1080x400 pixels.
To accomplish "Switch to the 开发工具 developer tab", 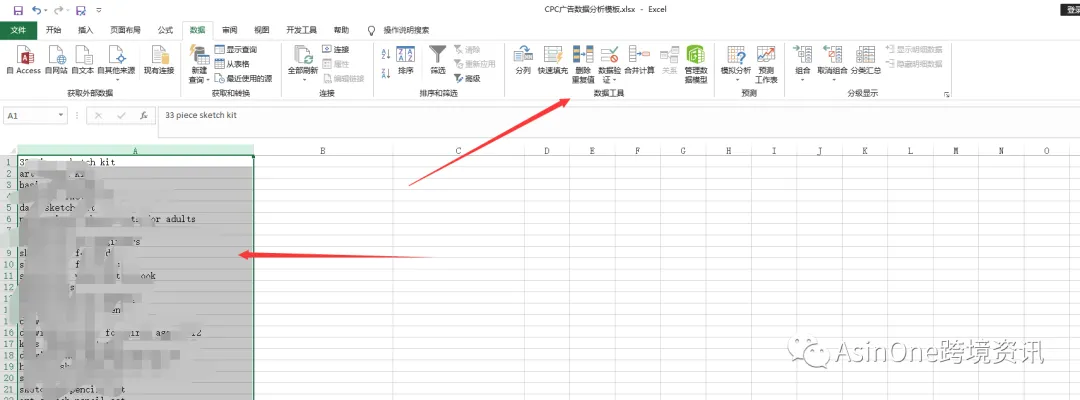I will [x=301, y=30].
